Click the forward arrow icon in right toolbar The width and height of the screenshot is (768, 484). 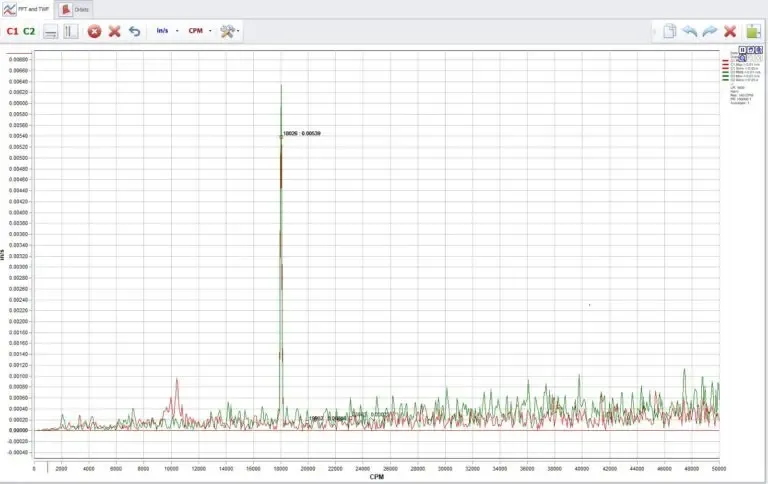pyautogui.click(x=710, y=31)
